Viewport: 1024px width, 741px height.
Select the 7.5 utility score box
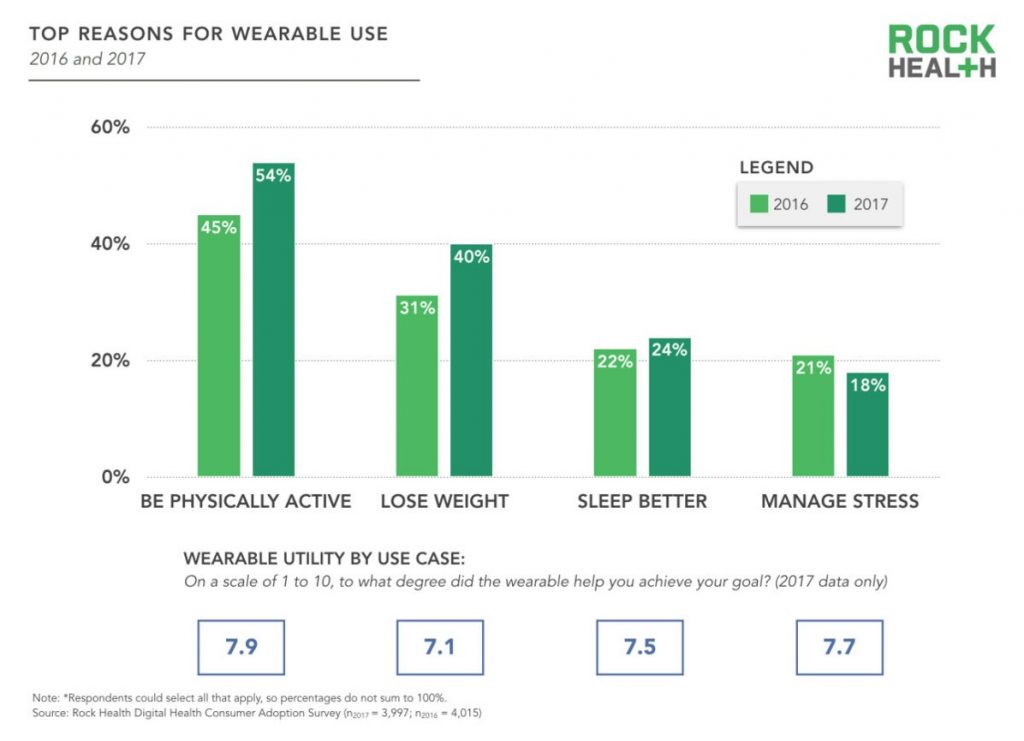639,647
